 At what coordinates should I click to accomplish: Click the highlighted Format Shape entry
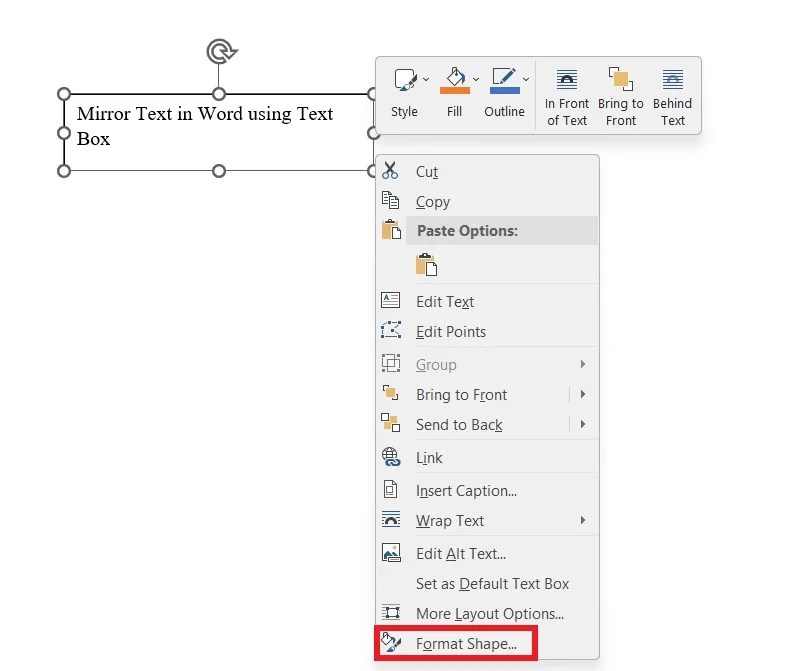point(455,643)
